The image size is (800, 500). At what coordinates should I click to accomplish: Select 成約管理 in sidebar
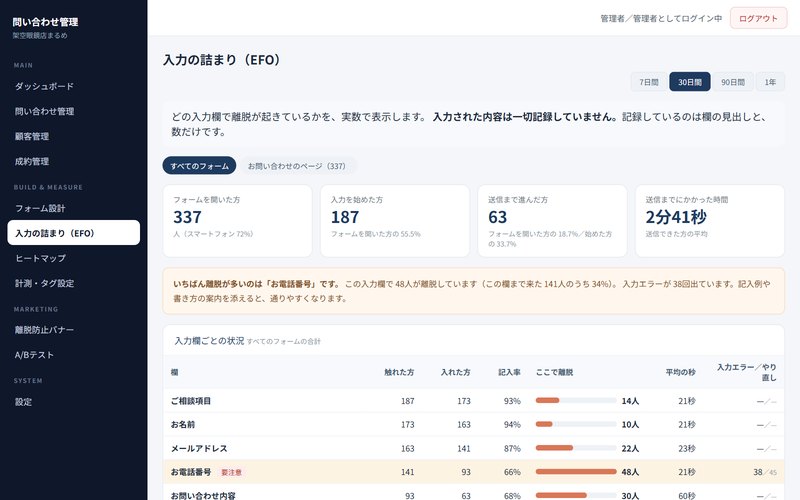coord(73,161)
